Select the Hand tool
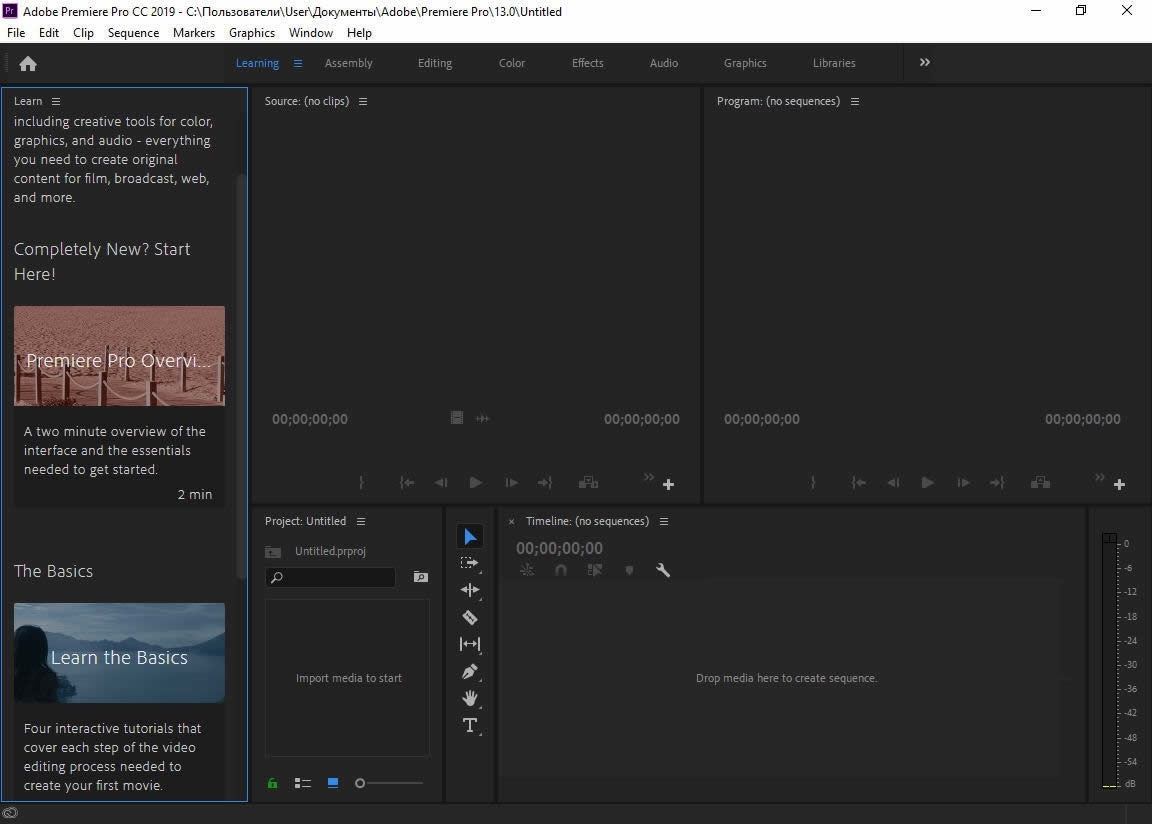The width and height of the screenshot is (1152, 824). coord(469,698)
